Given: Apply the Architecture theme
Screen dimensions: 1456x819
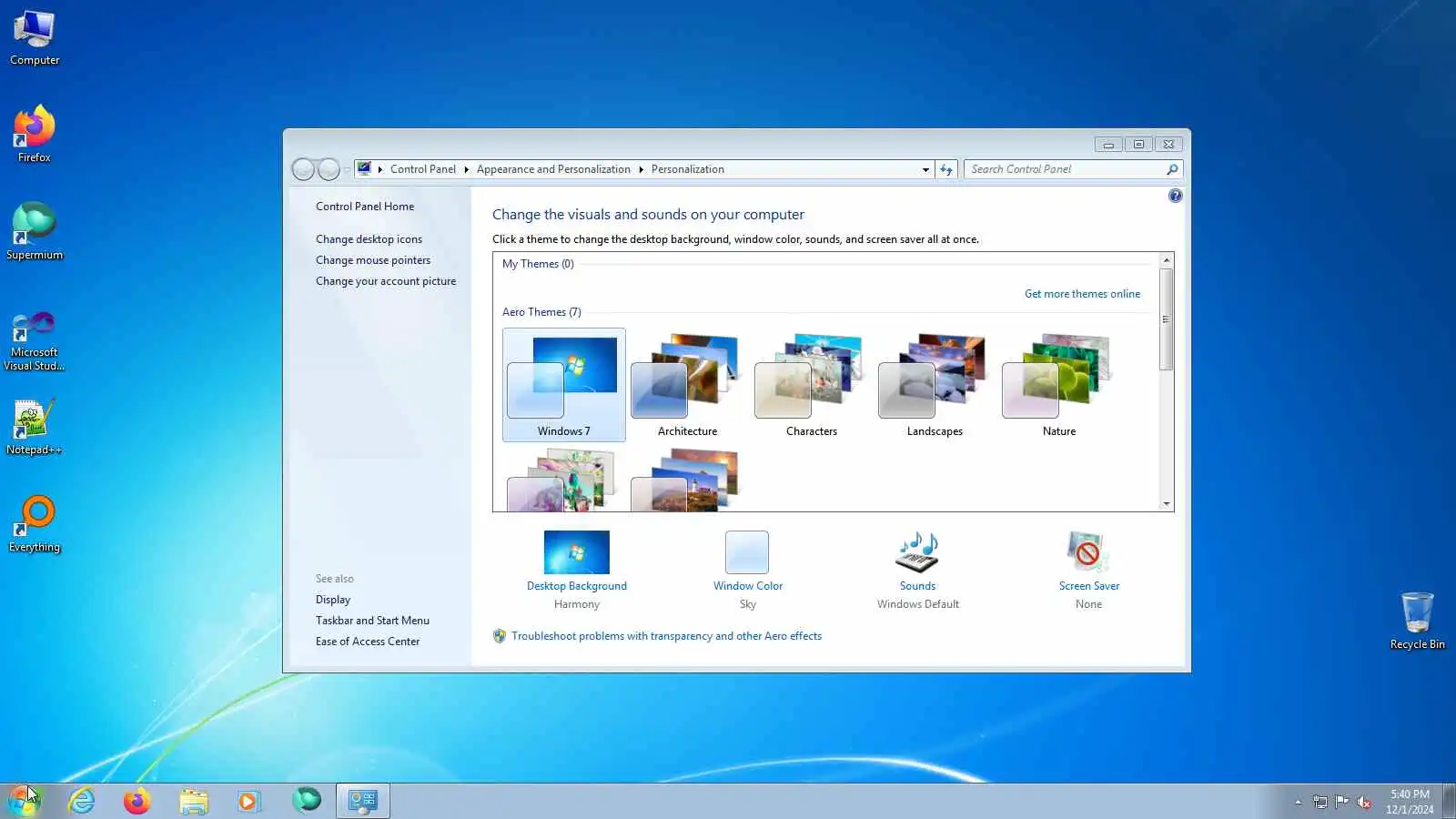Looking at the screenshot, I should (x=687, y=385).
